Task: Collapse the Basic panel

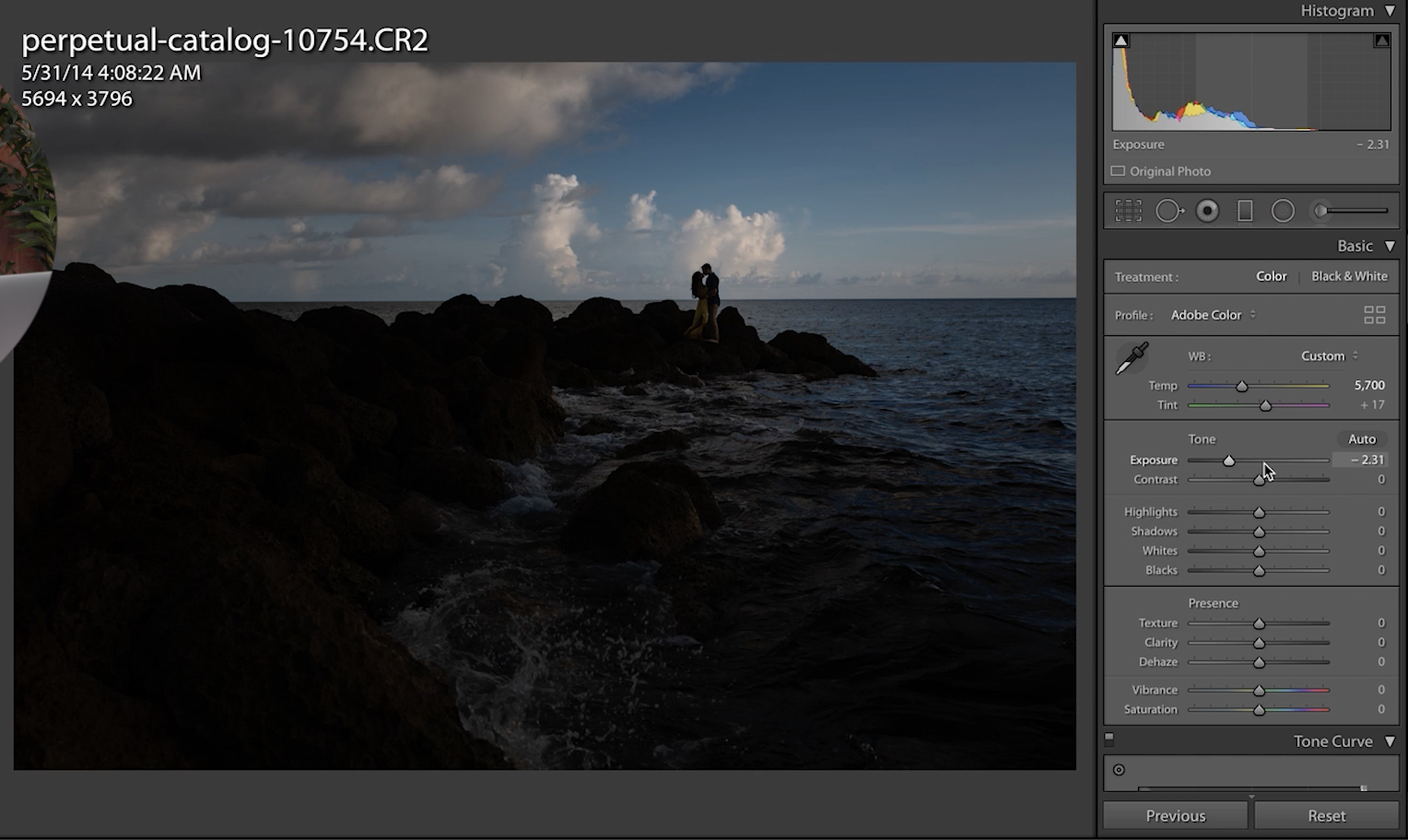Action: coord(1390,246)
